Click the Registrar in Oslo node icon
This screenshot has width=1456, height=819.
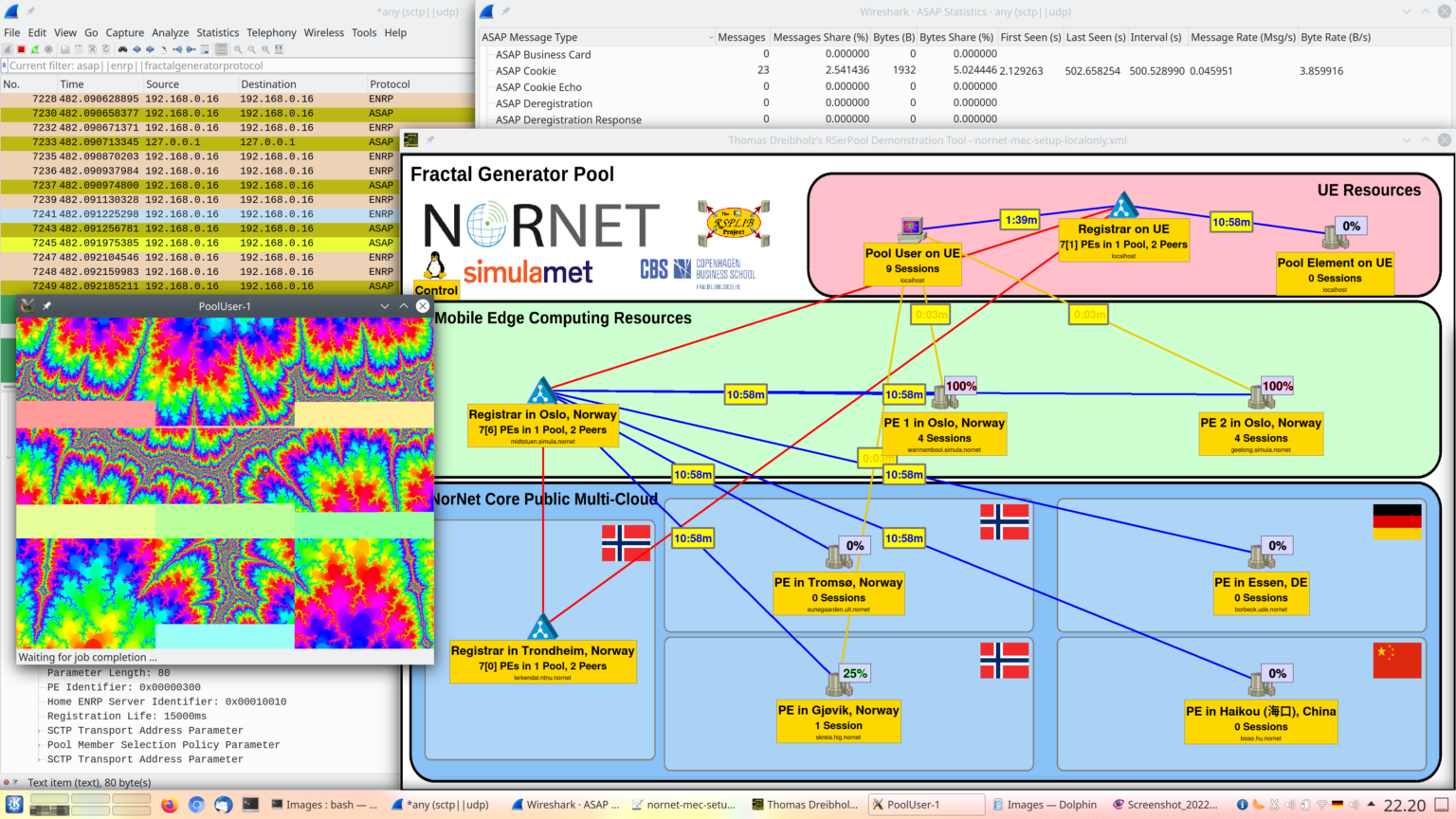[x=541, y=391]
